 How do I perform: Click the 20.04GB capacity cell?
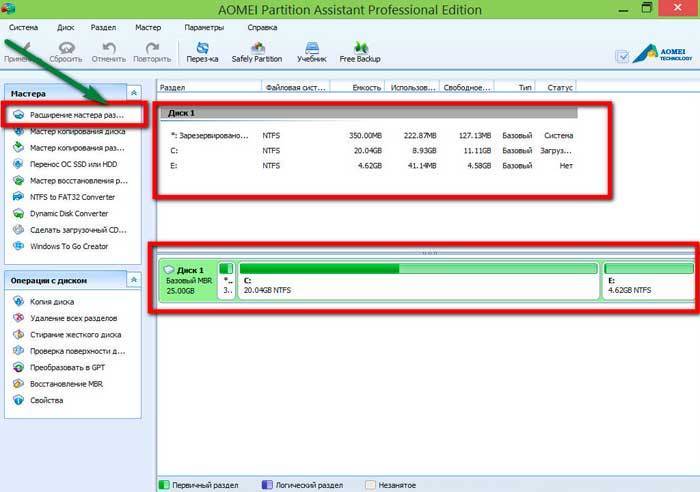368,151
